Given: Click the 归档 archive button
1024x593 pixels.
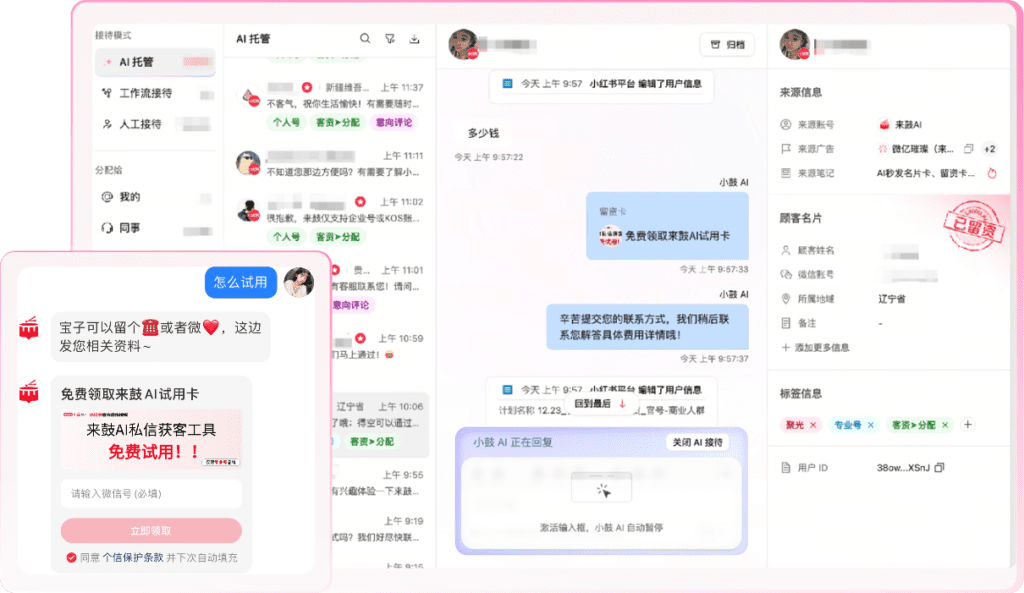Looking at the screenshot, I should click(726, 44).
